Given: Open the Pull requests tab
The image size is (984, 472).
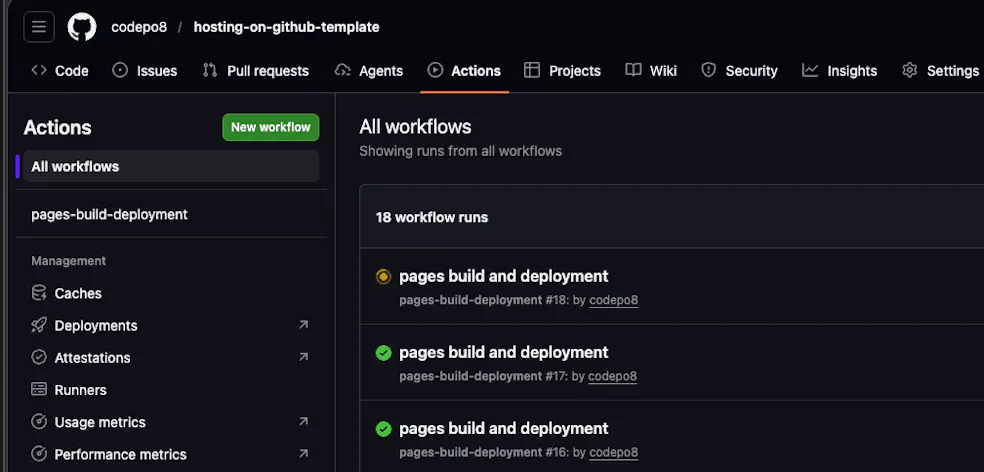Looking at the screenshot, I should coord(255,71).
